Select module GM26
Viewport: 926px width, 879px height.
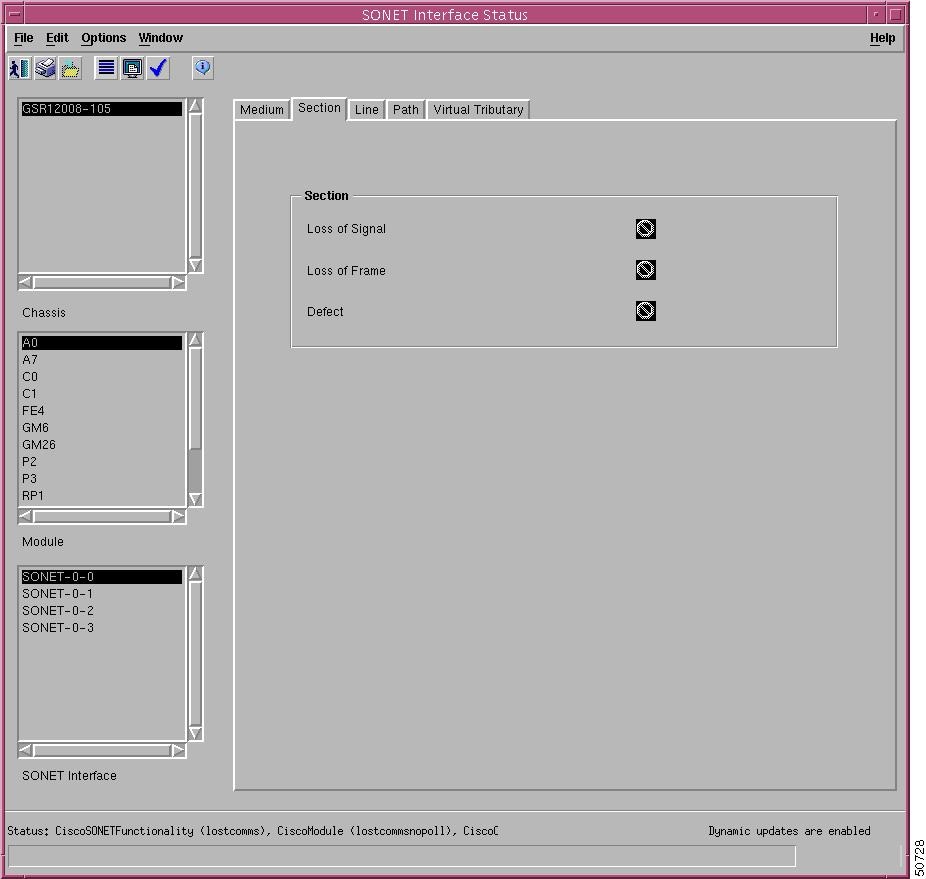click(102, 445)
